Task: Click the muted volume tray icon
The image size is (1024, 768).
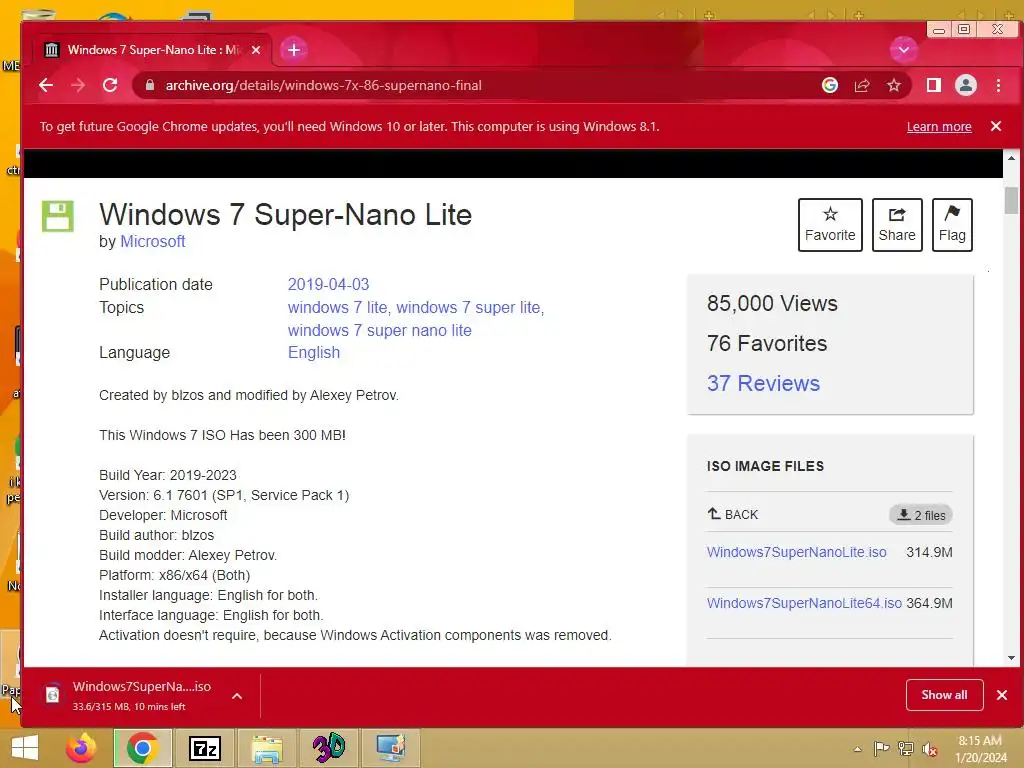Action: pyautogui.click(x=930, y=749)
